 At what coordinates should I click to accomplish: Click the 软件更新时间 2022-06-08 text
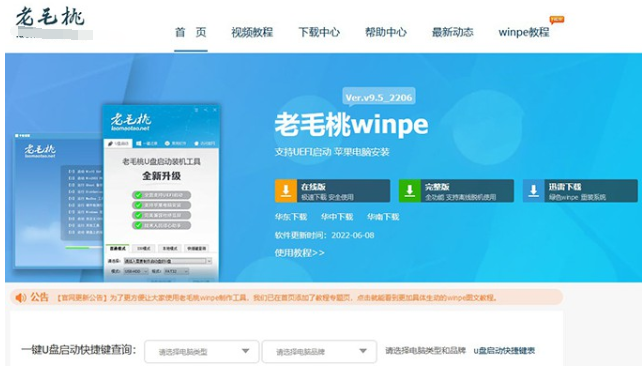(324, 235)
